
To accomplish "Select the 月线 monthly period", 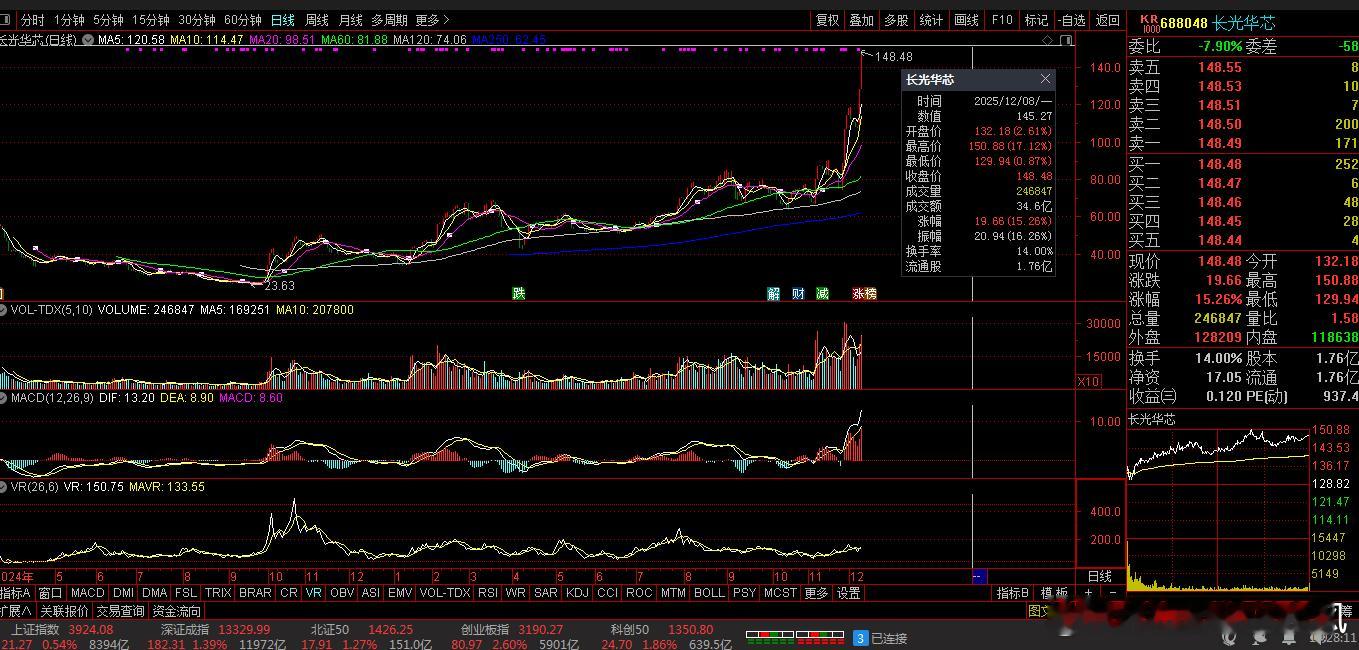I will 351,20.
